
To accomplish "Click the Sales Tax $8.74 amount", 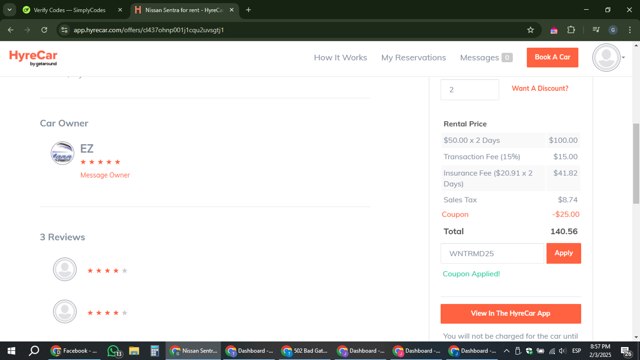I will coord(567,200).
